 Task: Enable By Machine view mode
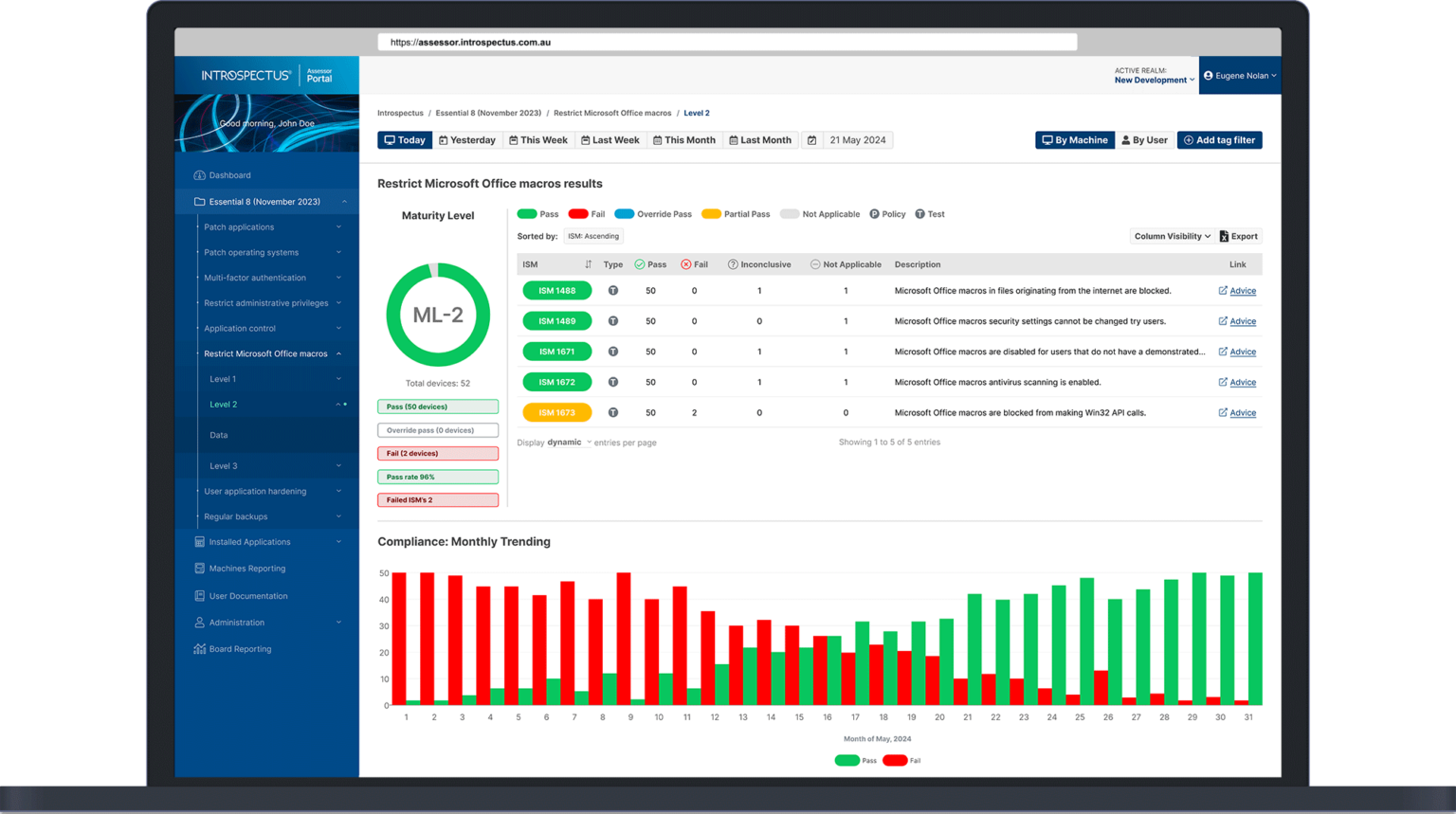(1074, 139)
